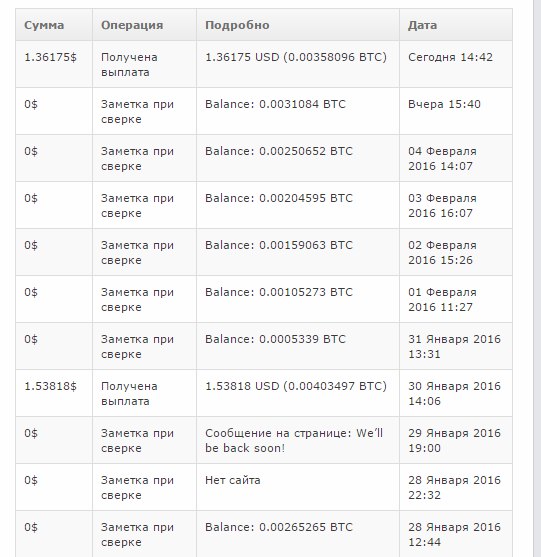Click the vertical scrollbar track on the right
Viewport: 541px width, 557px height.
tap(537, 278)
